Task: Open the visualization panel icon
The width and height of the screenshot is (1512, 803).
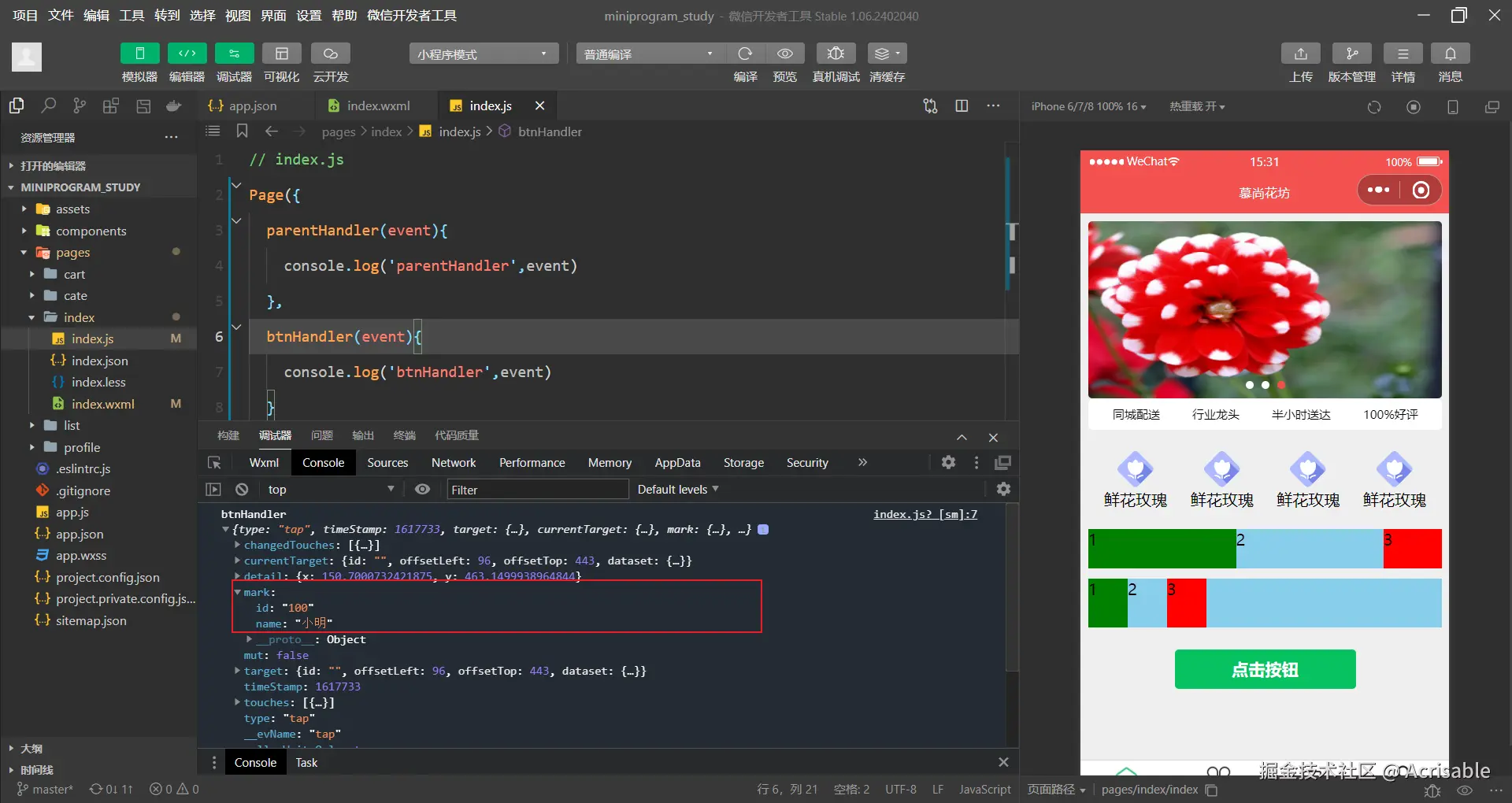Action: click(x=281, y=54)
